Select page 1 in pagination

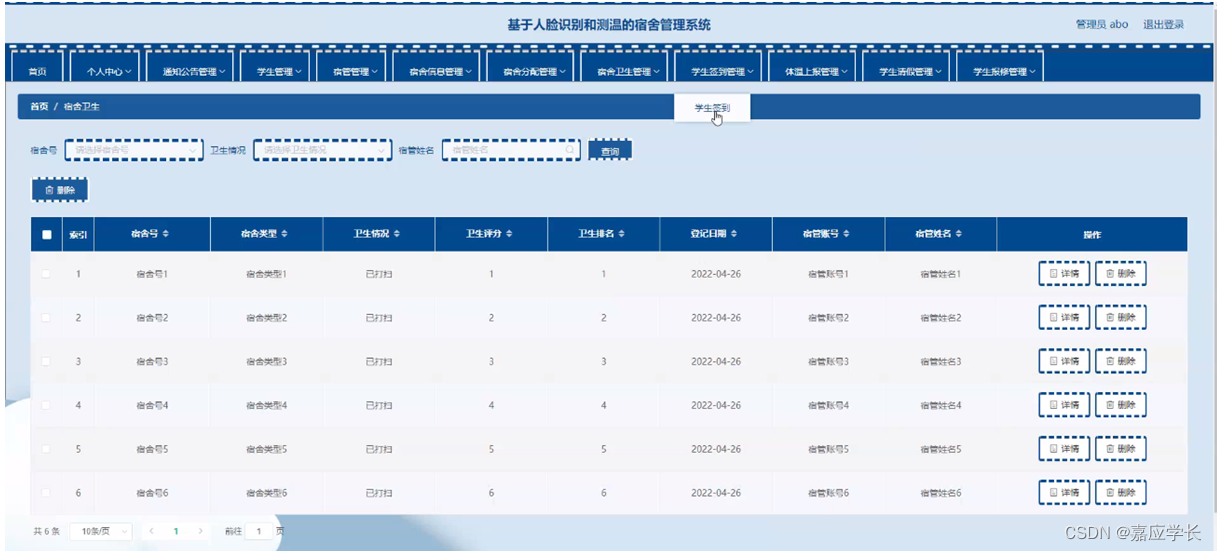tap(176, 531)
